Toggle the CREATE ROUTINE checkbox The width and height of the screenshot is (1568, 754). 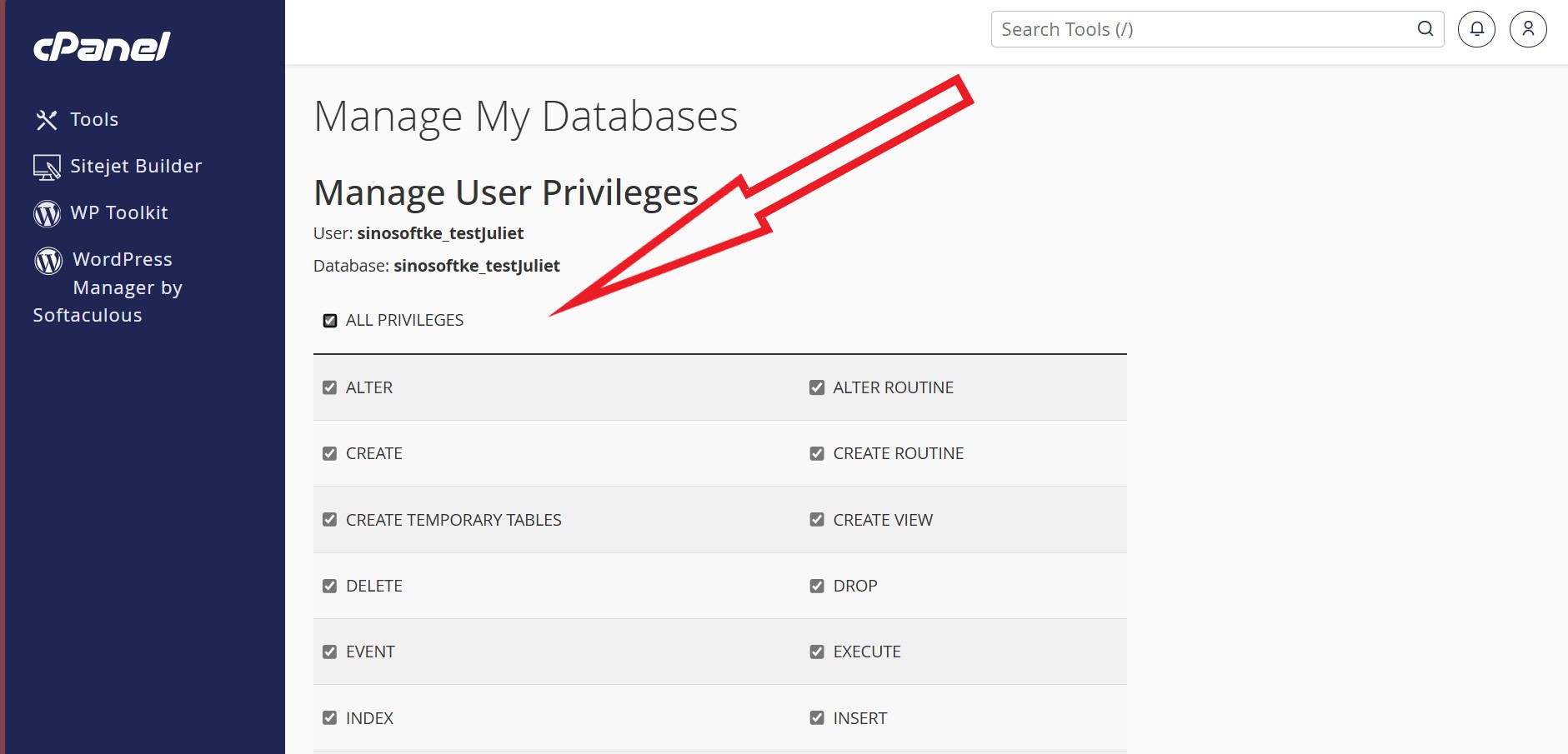coord(817,453)
